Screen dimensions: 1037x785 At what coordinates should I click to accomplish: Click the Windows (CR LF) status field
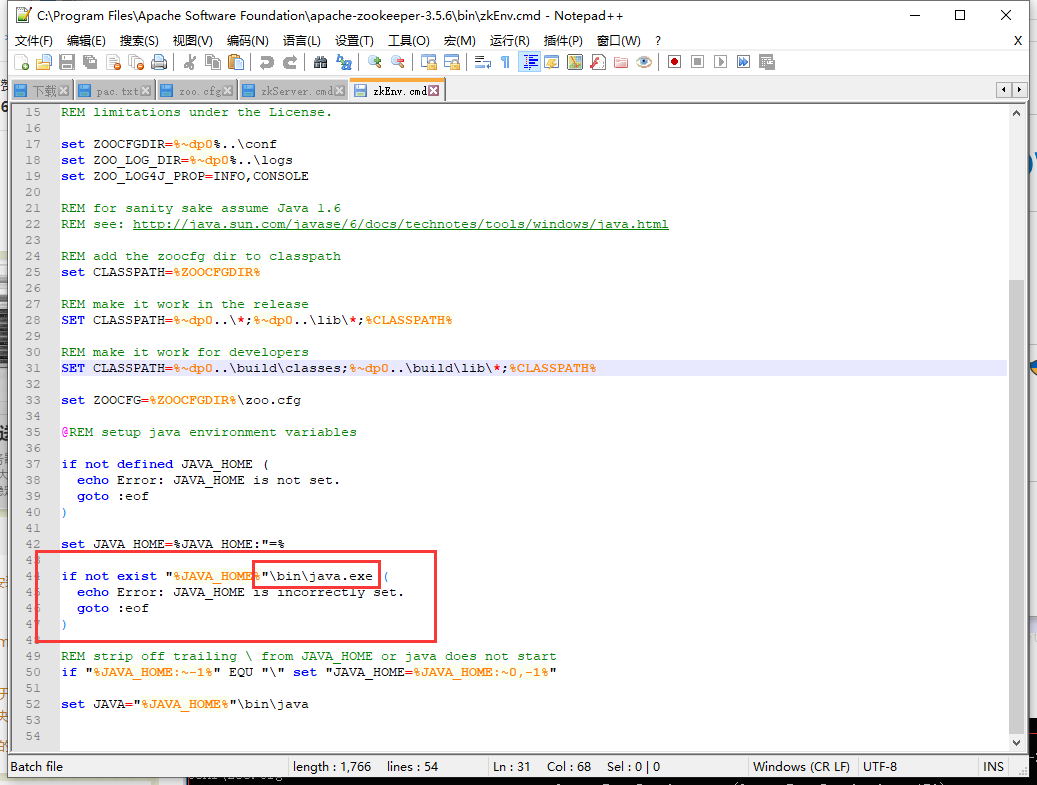click(x=800, y=767)
